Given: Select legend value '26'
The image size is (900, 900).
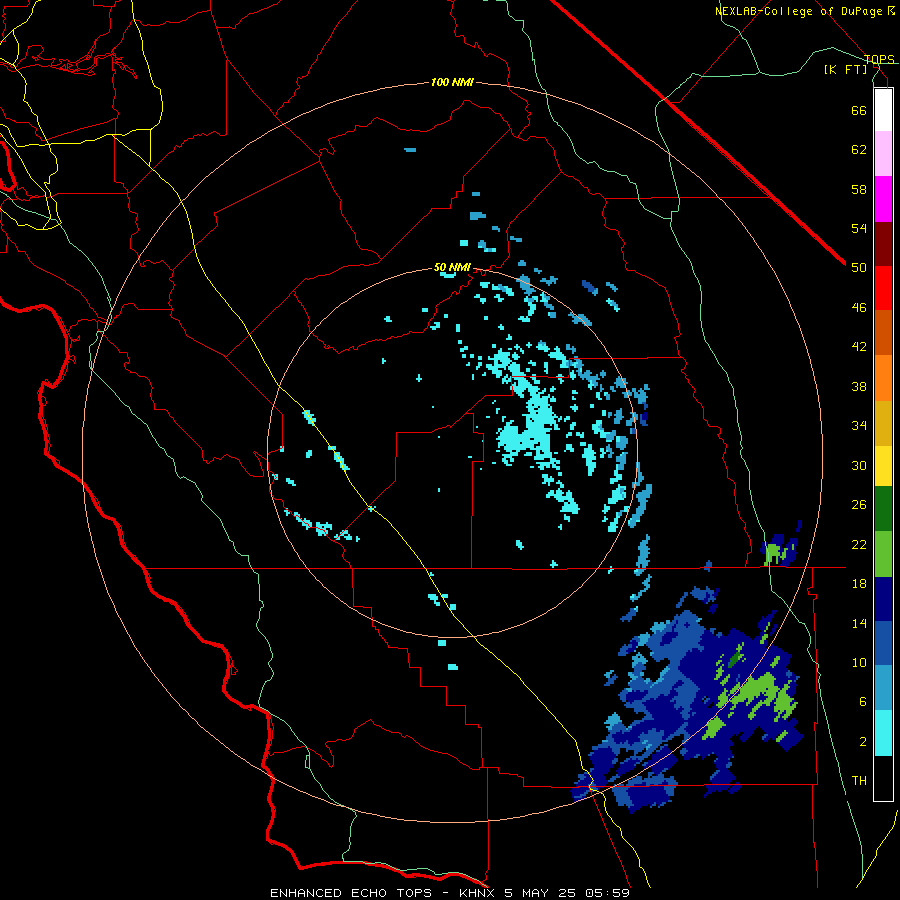Looking at the screenshot, I should (x=859, y=505).
